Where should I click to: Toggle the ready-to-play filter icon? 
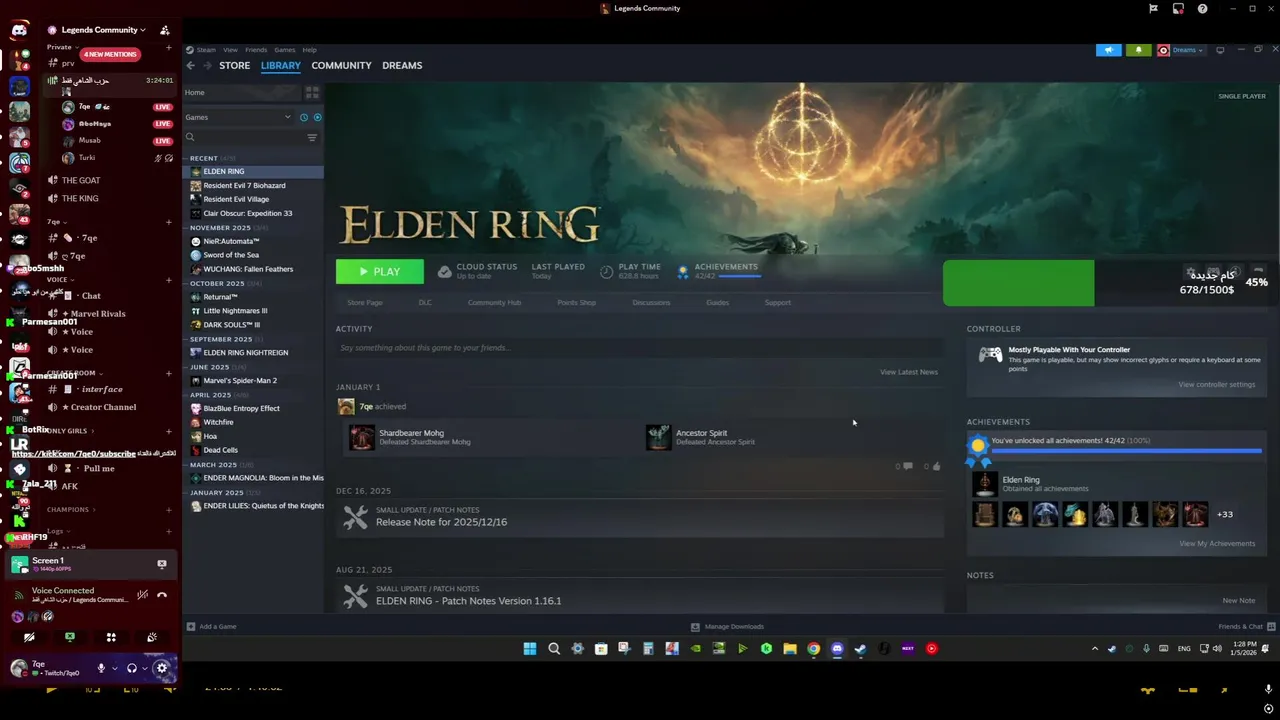(x=317, y=117)
